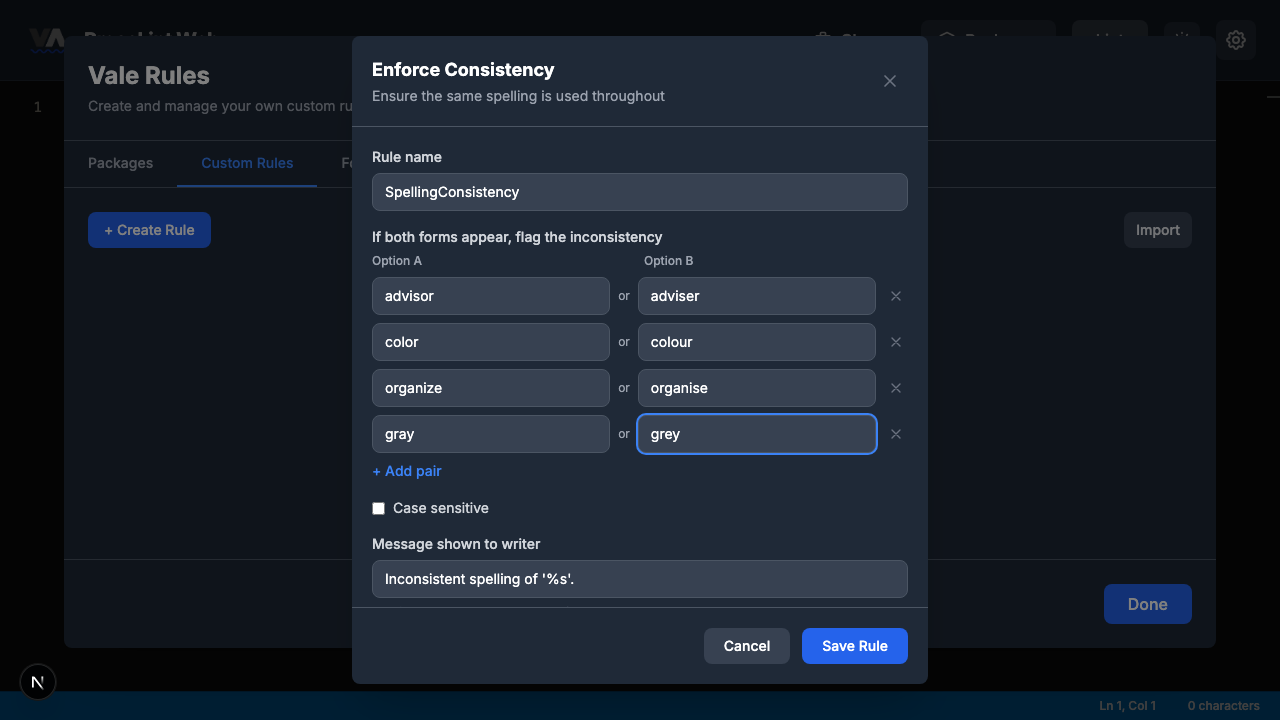Image resolution: width=1280 pixels, height=720 pixels.
Task: Open settings with the gear icon
Action: point(1236,40)
